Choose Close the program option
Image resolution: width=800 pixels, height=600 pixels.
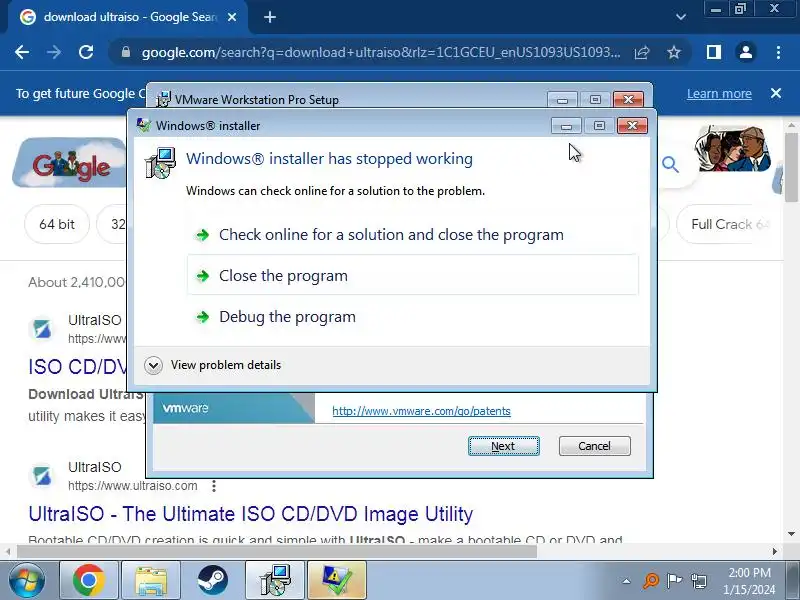pos(412,276)
